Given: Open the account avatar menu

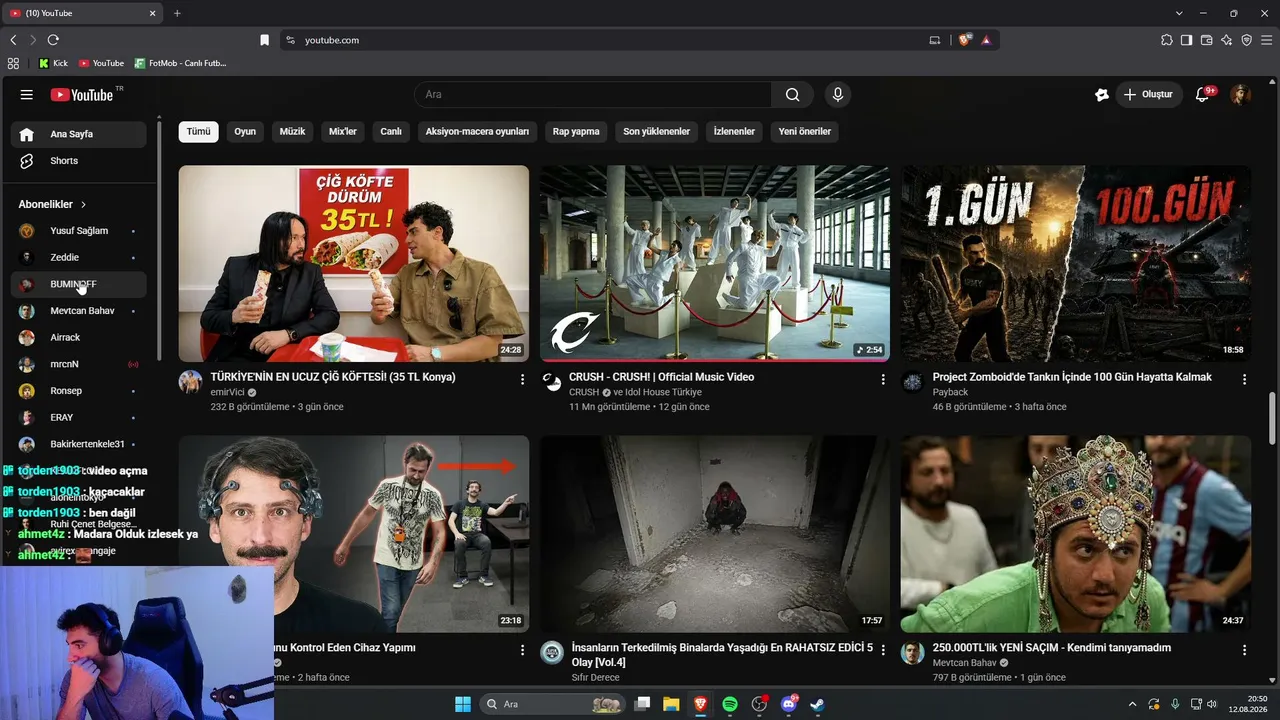Looking at the screenshot, I should coord(1240,95).
